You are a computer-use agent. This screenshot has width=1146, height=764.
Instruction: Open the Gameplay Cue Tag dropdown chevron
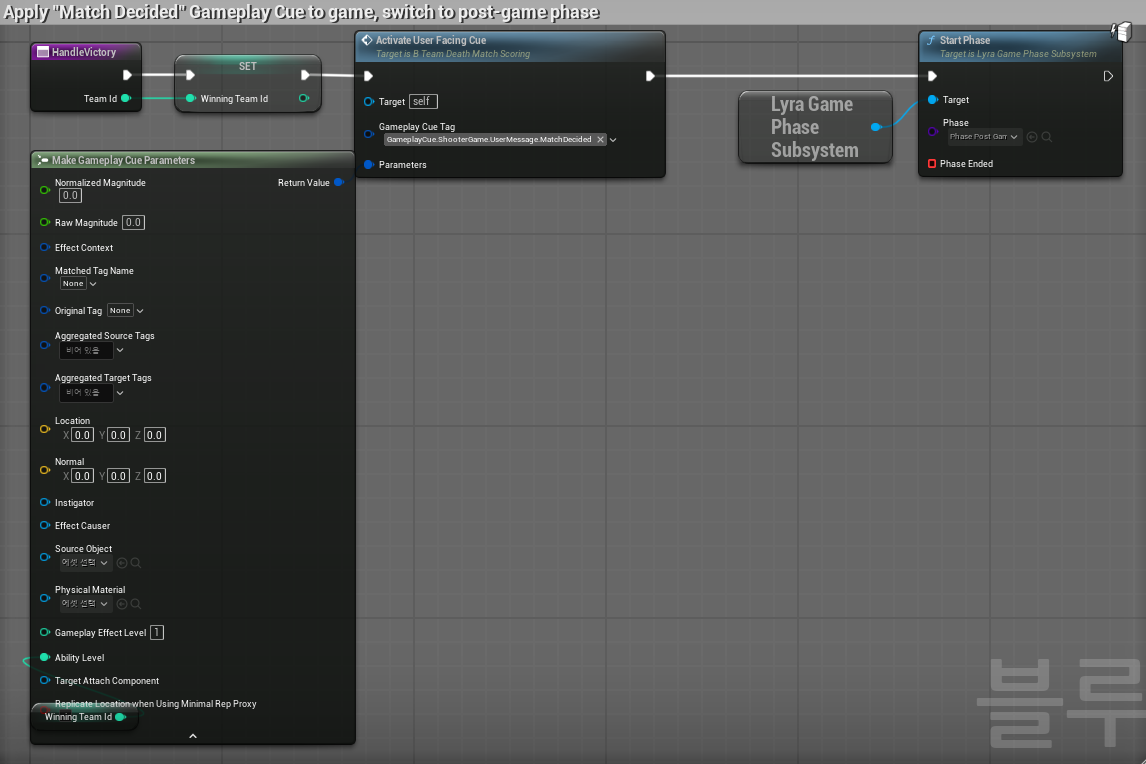[613, 140]
